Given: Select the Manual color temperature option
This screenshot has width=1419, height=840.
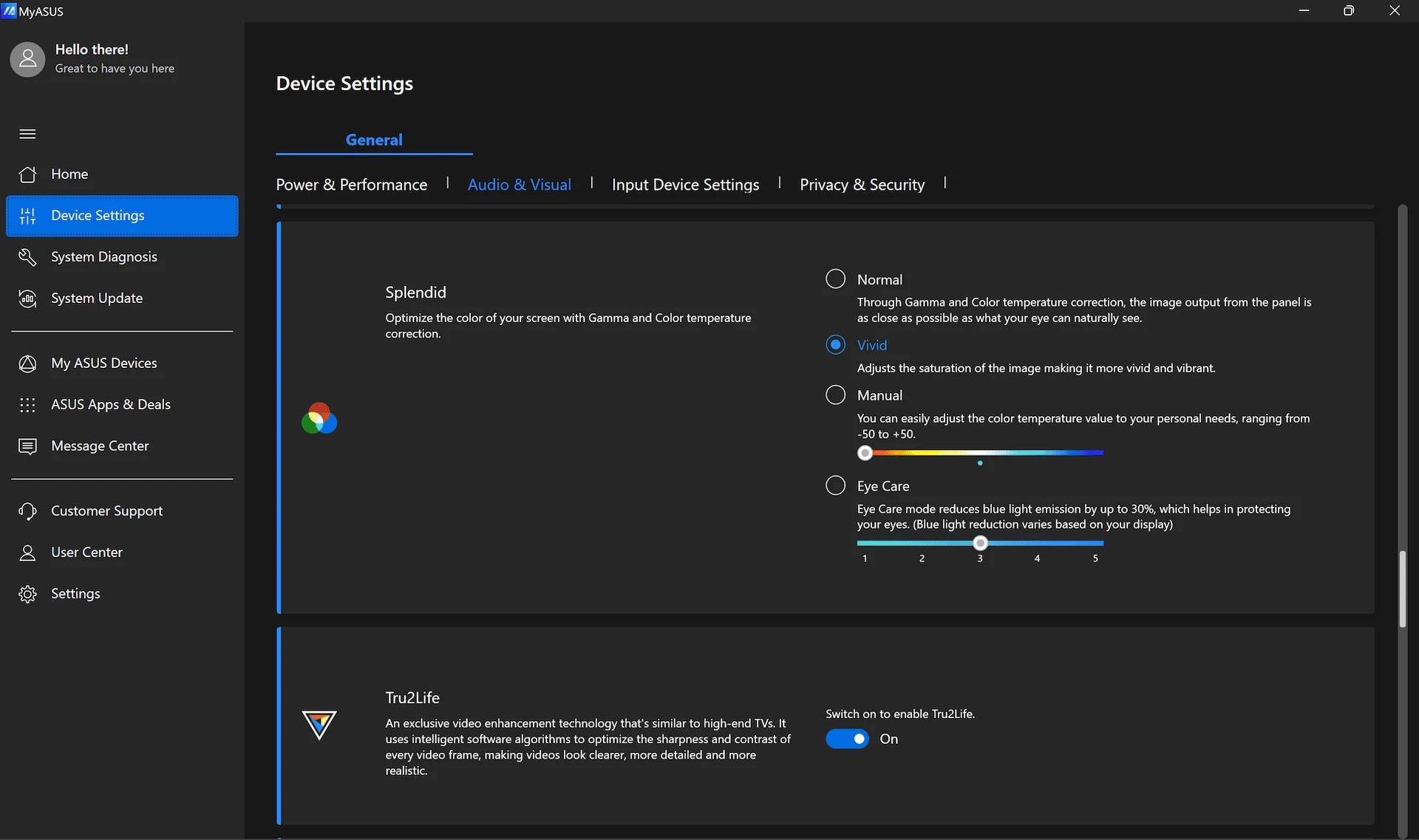Looking at the screenshot, I should pyautogui.click(x=835, y=395).
